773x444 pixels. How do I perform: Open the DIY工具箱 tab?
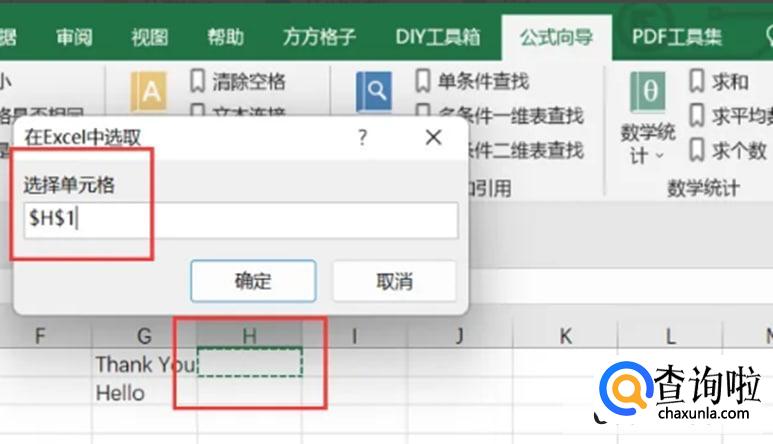pos(437,37)
